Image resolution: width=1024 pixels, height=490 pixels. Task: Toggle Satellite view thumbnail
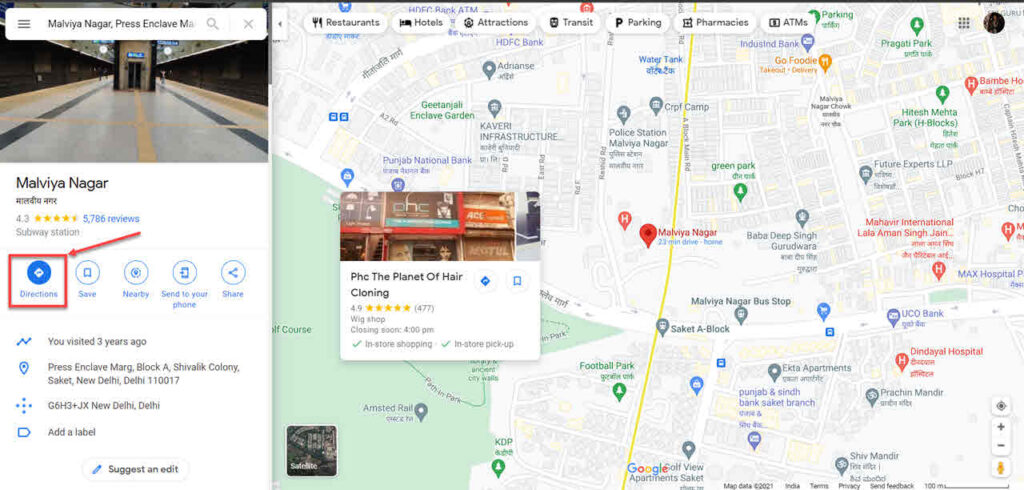312,450
